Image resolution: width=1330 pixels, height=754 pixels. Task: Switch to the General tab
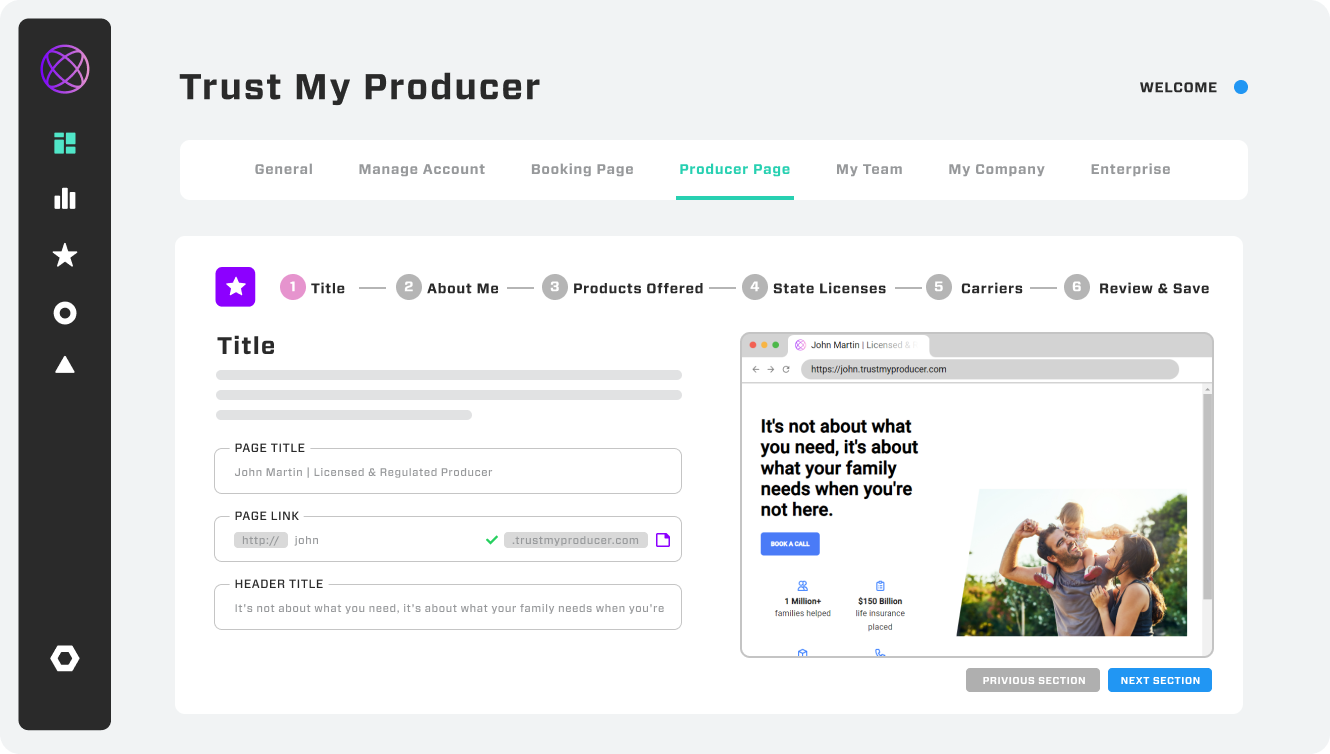coord(284,169)
